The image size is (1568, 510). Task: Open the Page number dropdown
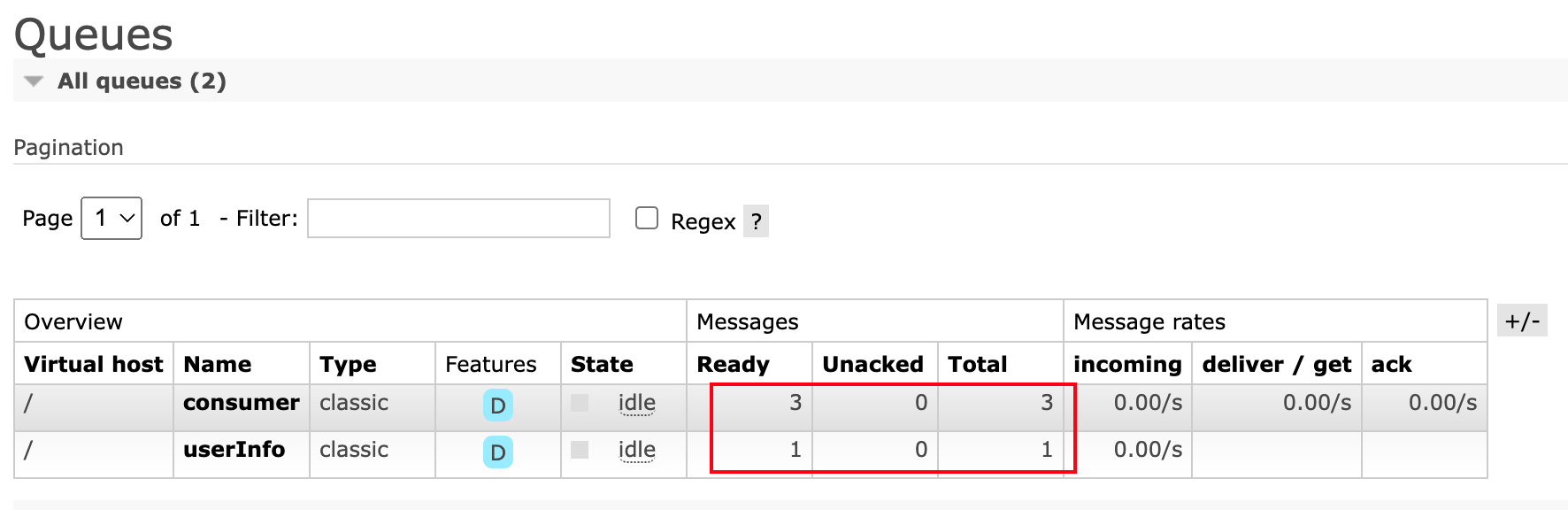111,218
